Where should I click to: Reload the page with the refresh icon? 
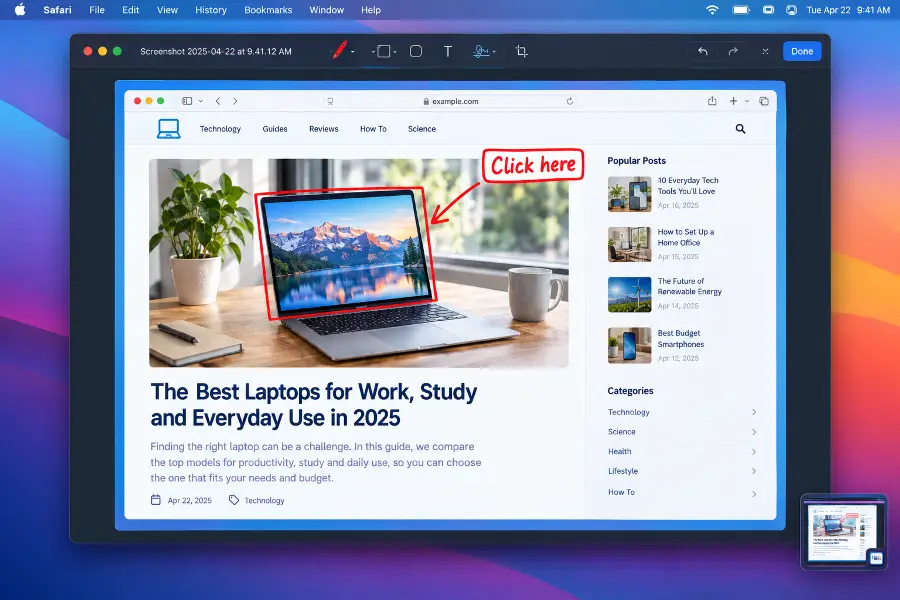pos(569,101)
